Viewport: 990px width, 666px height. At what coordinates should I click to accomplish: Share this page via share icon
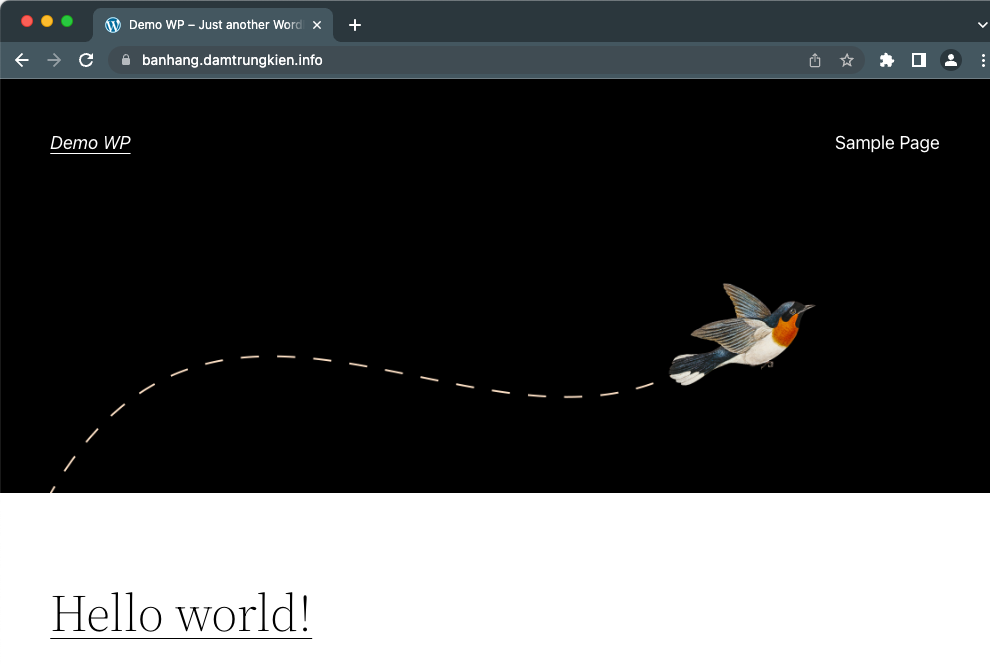pyautogui.click(x=815, y=60)
